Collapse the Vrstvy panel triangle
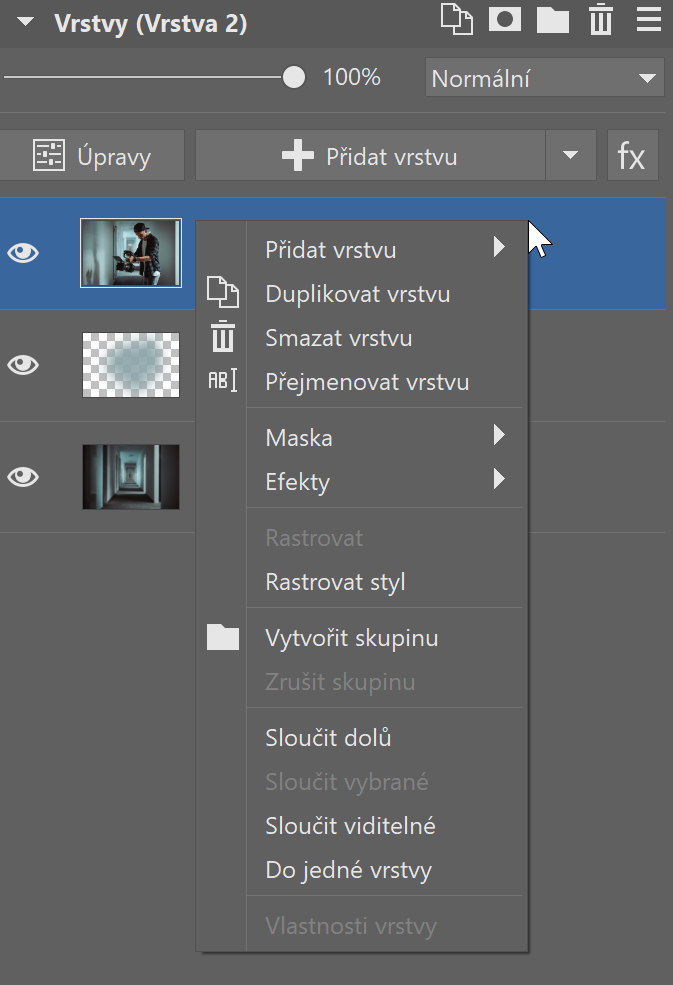This screenshot has width=673, height=985. tap(32, 23)
